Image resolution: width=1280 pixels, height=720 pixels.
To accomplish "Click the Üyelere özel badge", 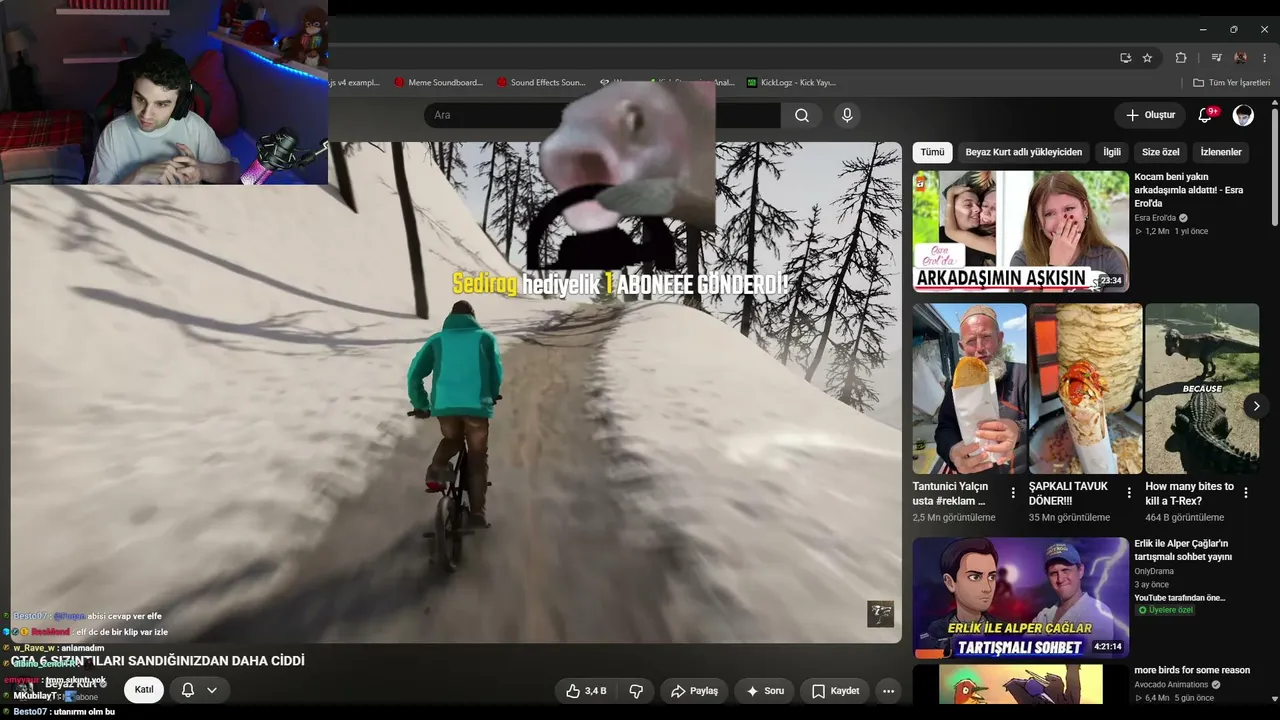I will [1165, 610].
